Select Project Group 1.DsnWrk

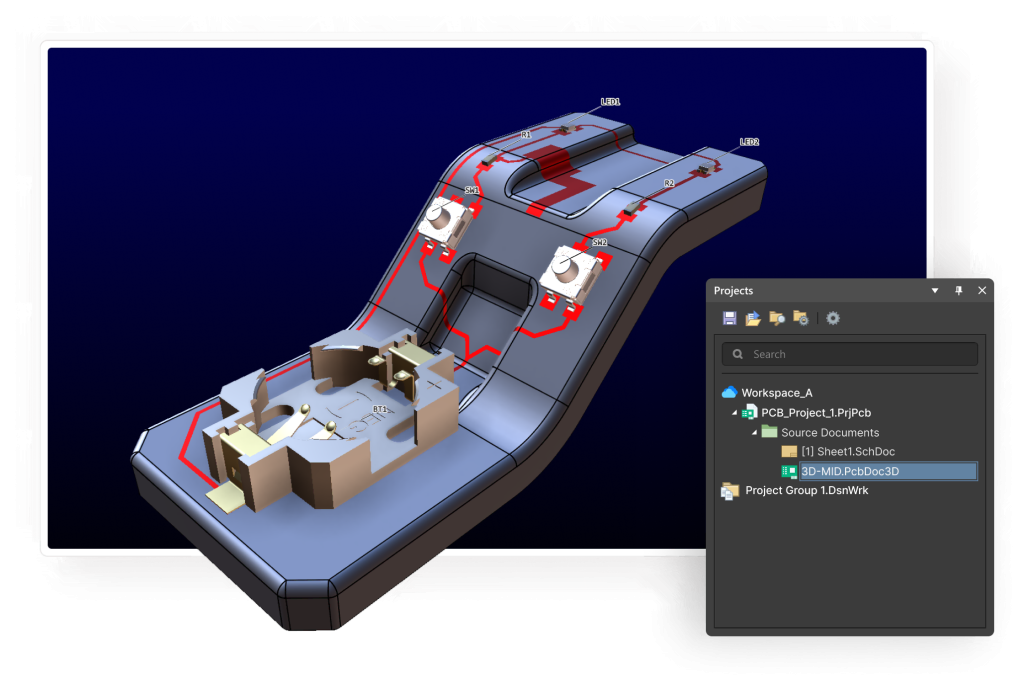[x=808, y=491]
